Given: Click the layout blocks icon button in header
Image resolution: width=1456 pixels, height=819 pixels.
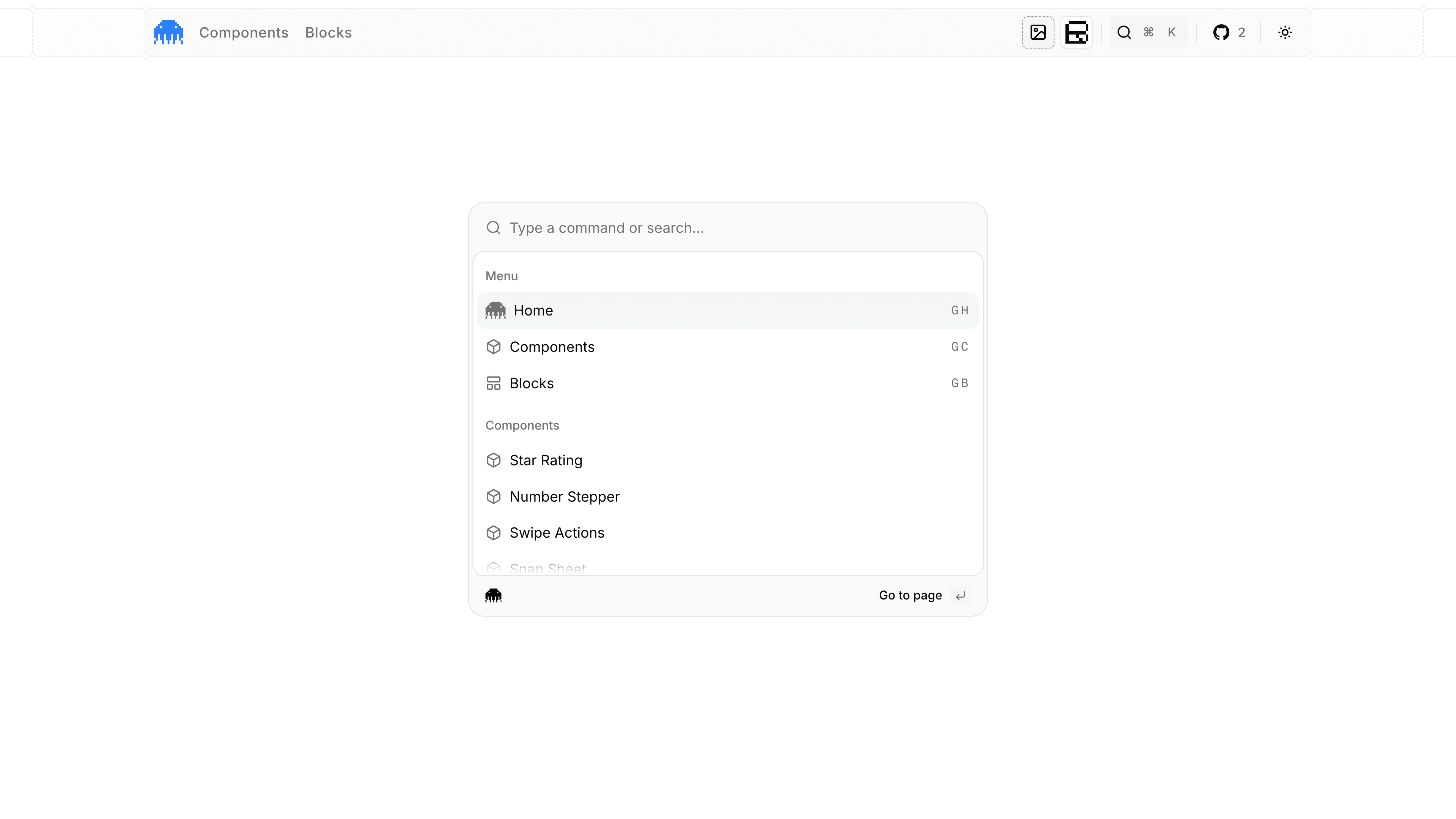Looking at the screenshot, I should tap(1076, 32).
